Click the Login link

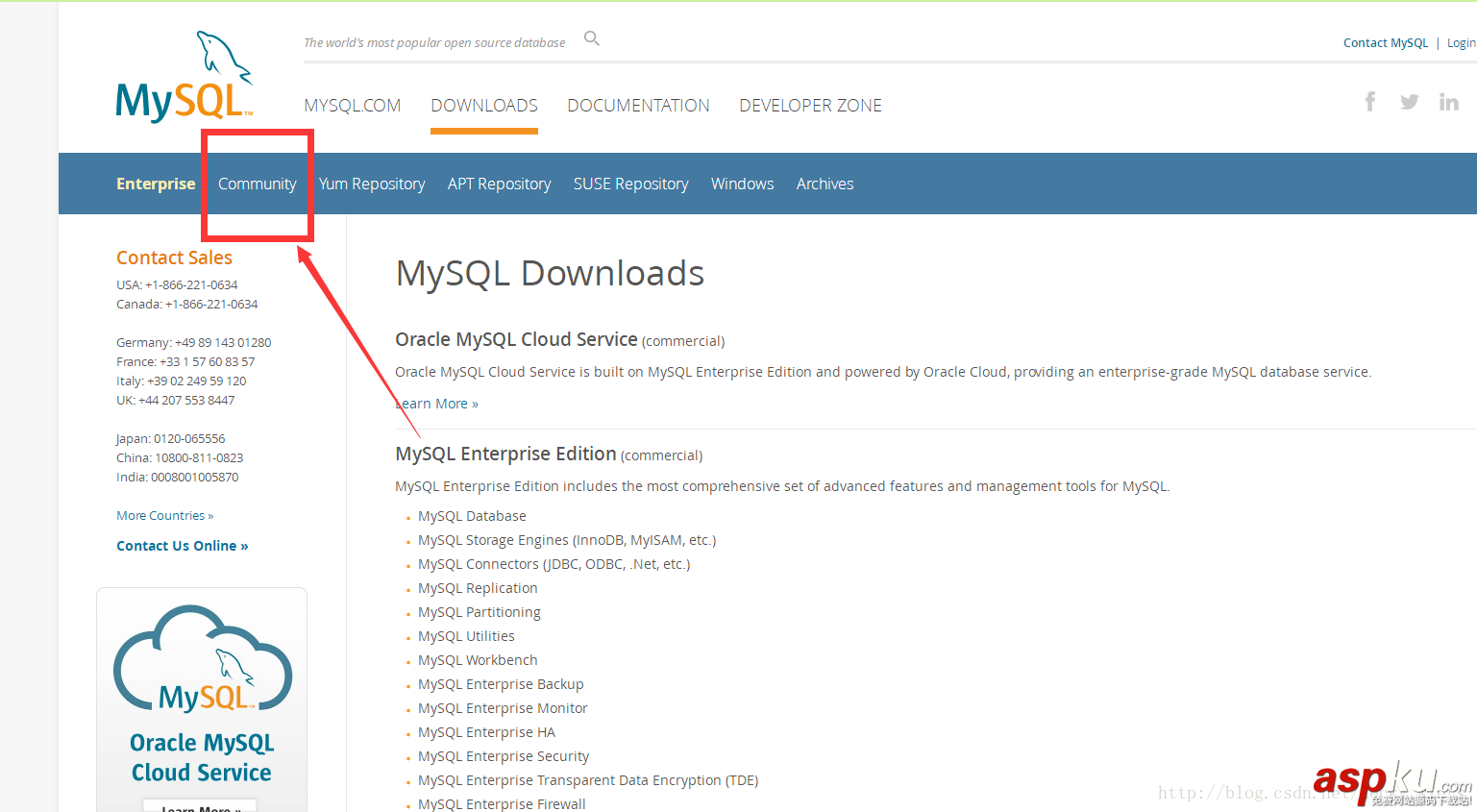1462,43
